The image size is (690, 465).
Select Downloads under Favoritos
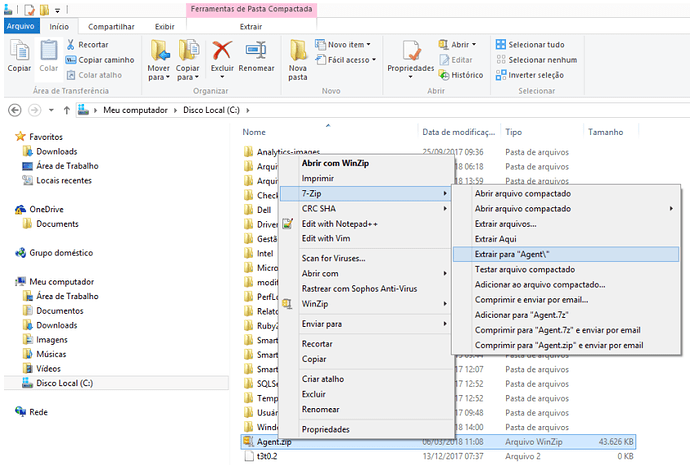(x=57, y=151)
